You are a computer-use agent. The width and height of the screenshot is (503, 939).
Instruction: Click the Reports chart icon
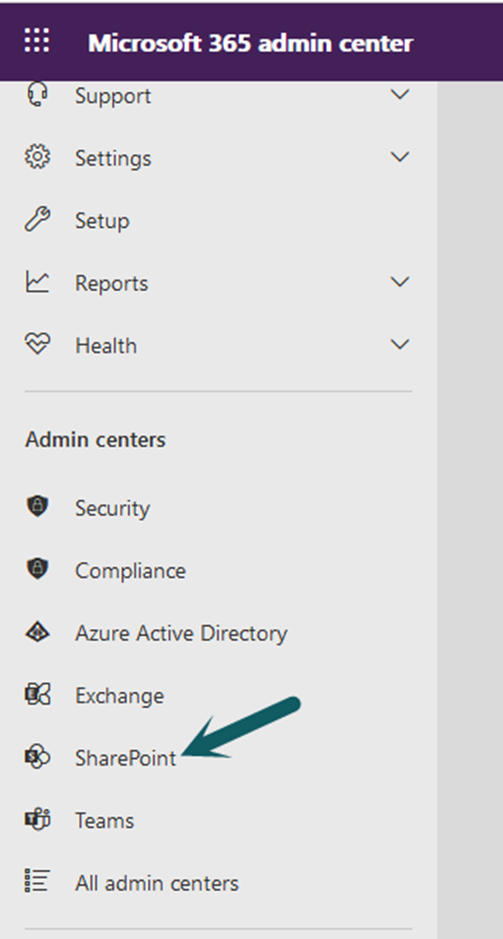click(37, 282)
